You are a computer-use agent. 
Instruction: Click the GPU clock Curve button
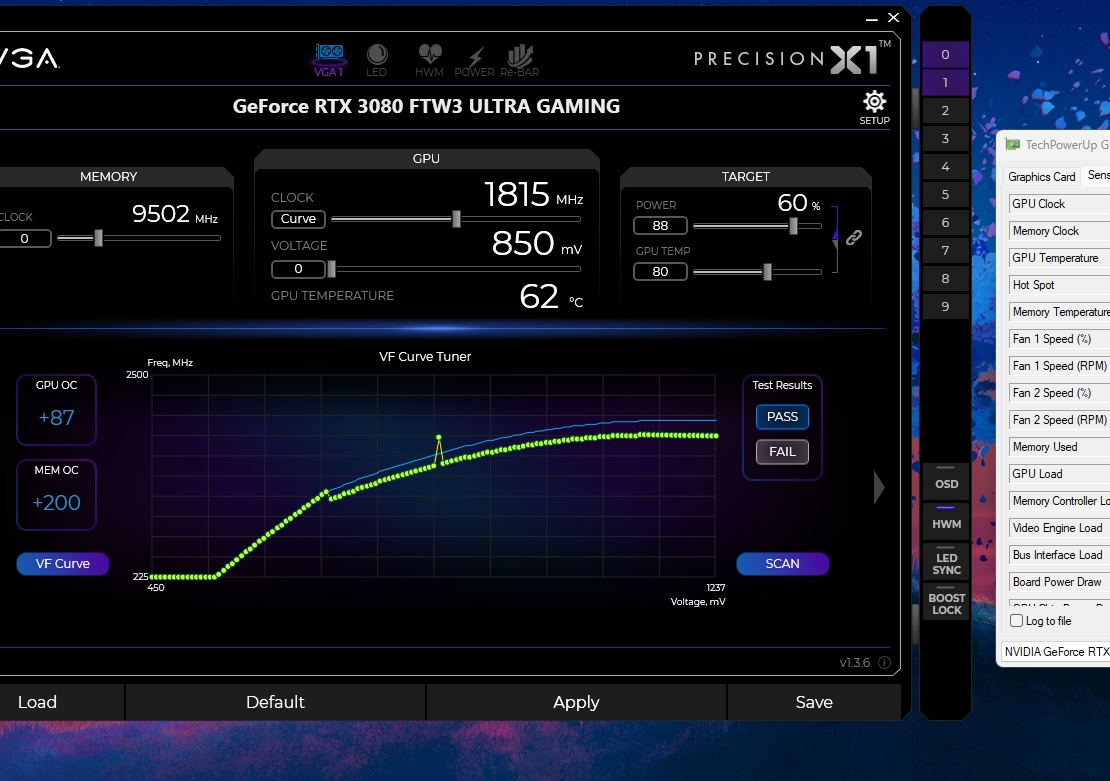[298, 219]
